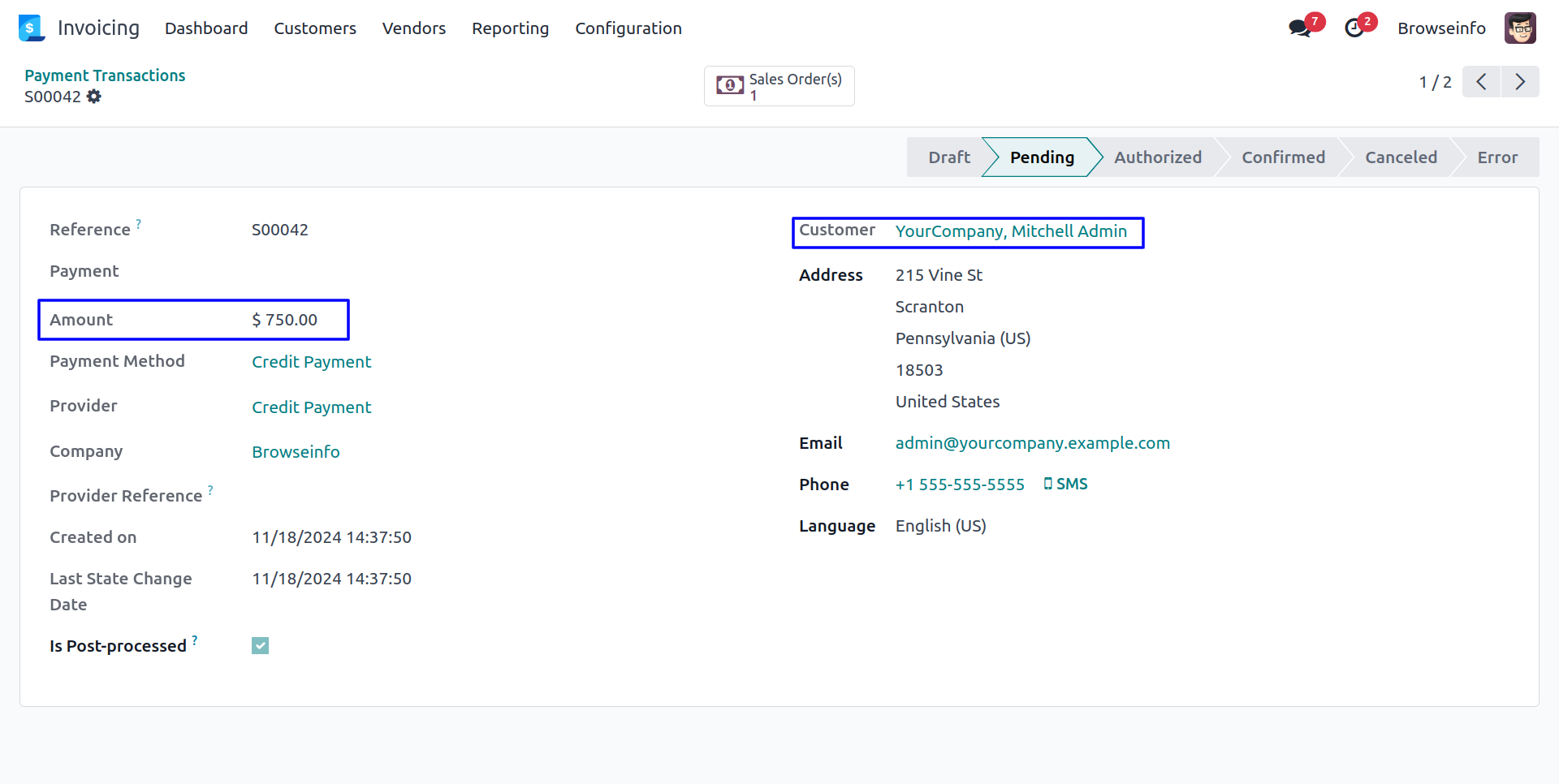Expand the Reporting menu
Image resolution: width=1559 pixels, height=784 pixels.
click(x=510, y=28)
